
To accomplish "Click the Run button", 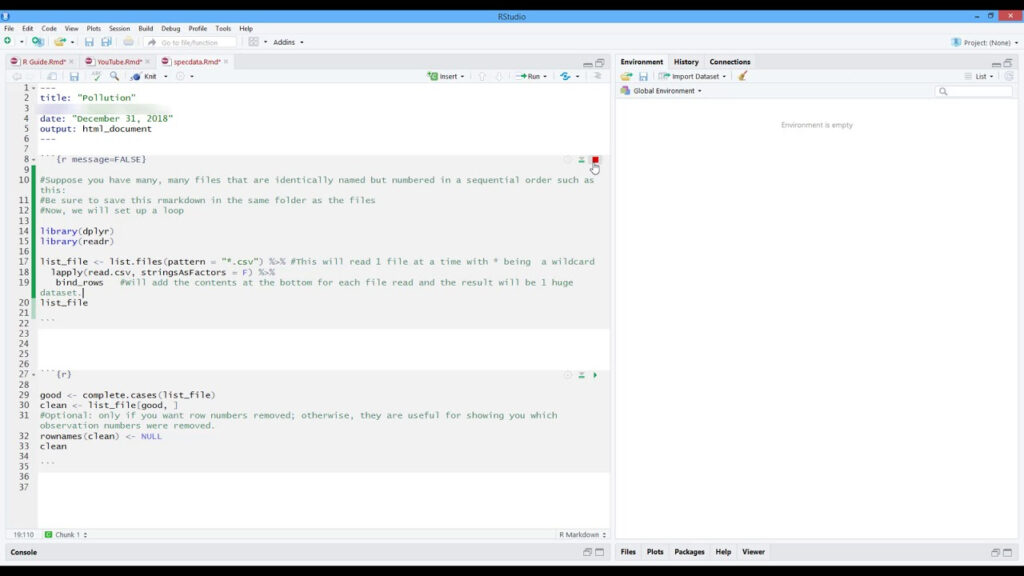I will point(531,76).
